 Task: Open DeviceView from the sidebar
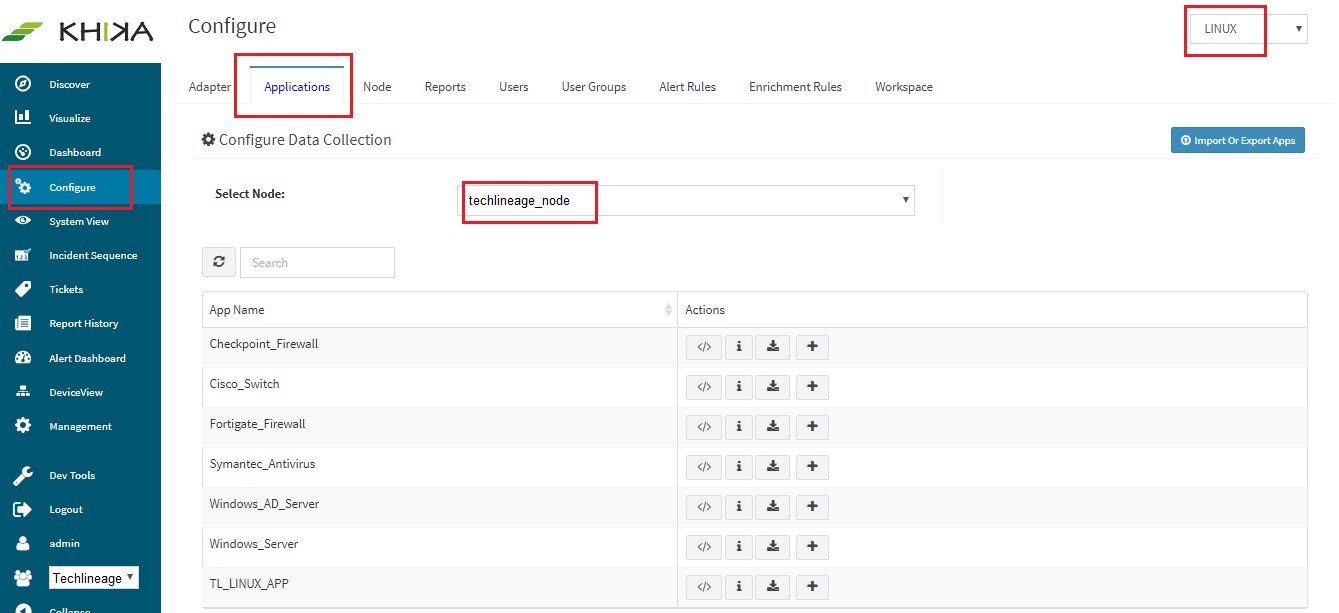[x=80, y=392]
